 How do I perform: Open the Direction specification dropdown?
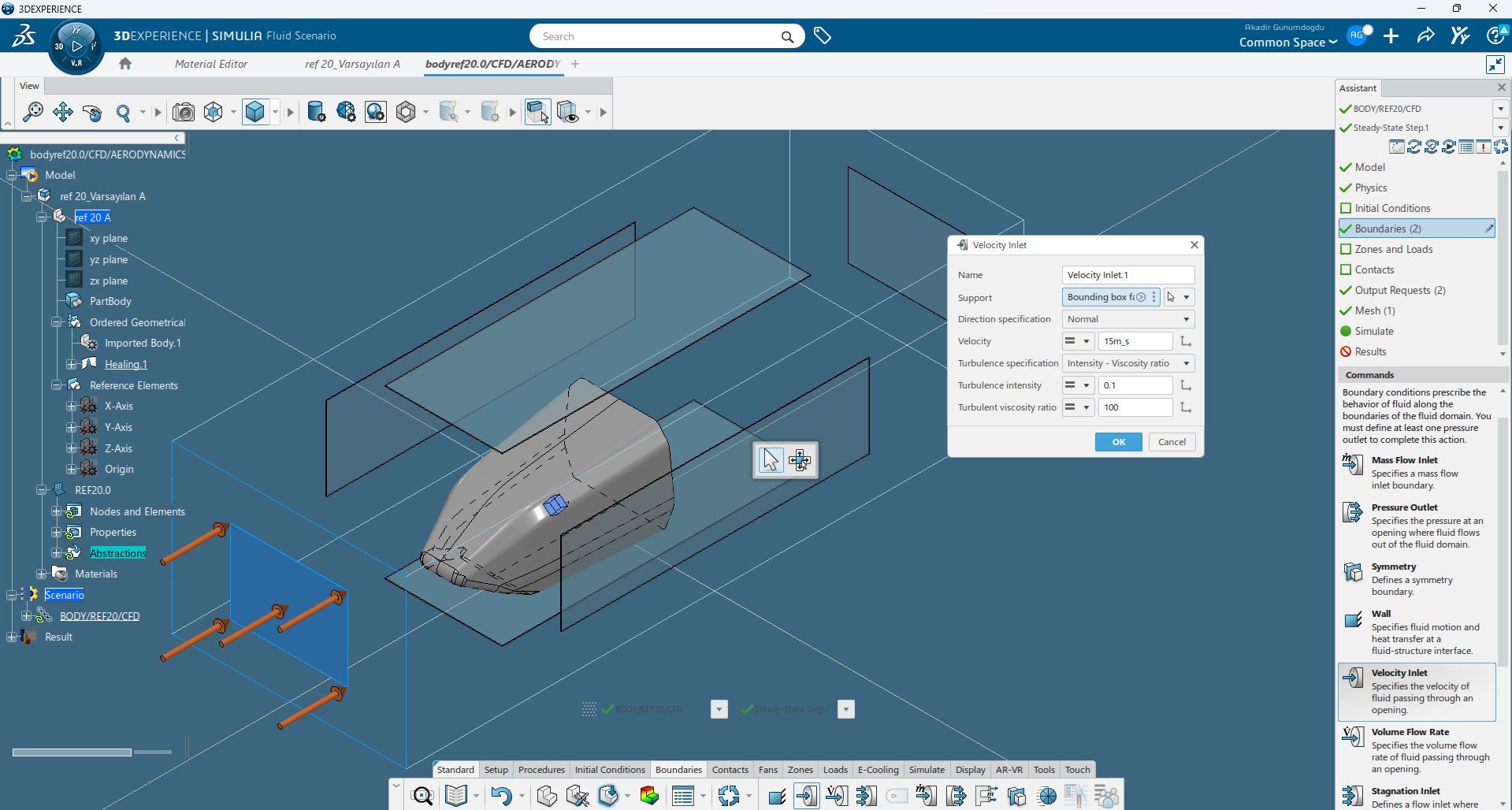click(1128, 319)
